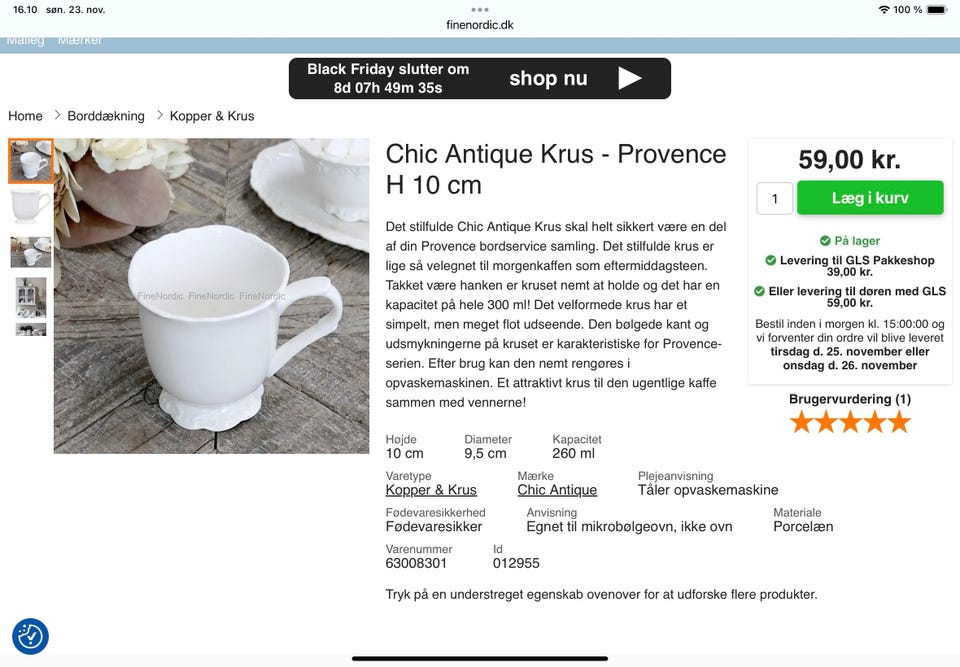960x667 pixels.
Task: Select the first mug thumbnail
Action: 31,161
